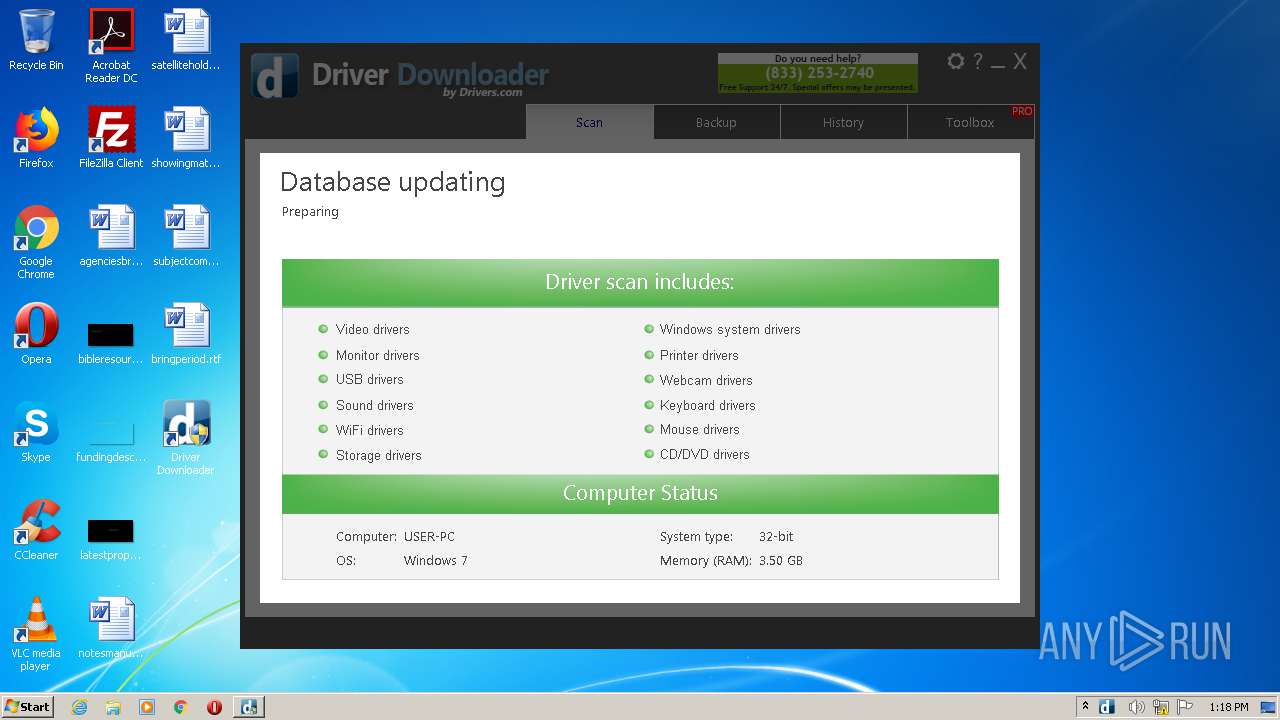
Task: Open the FileZilla Client shortcut
Action: [x=111, y=138]
